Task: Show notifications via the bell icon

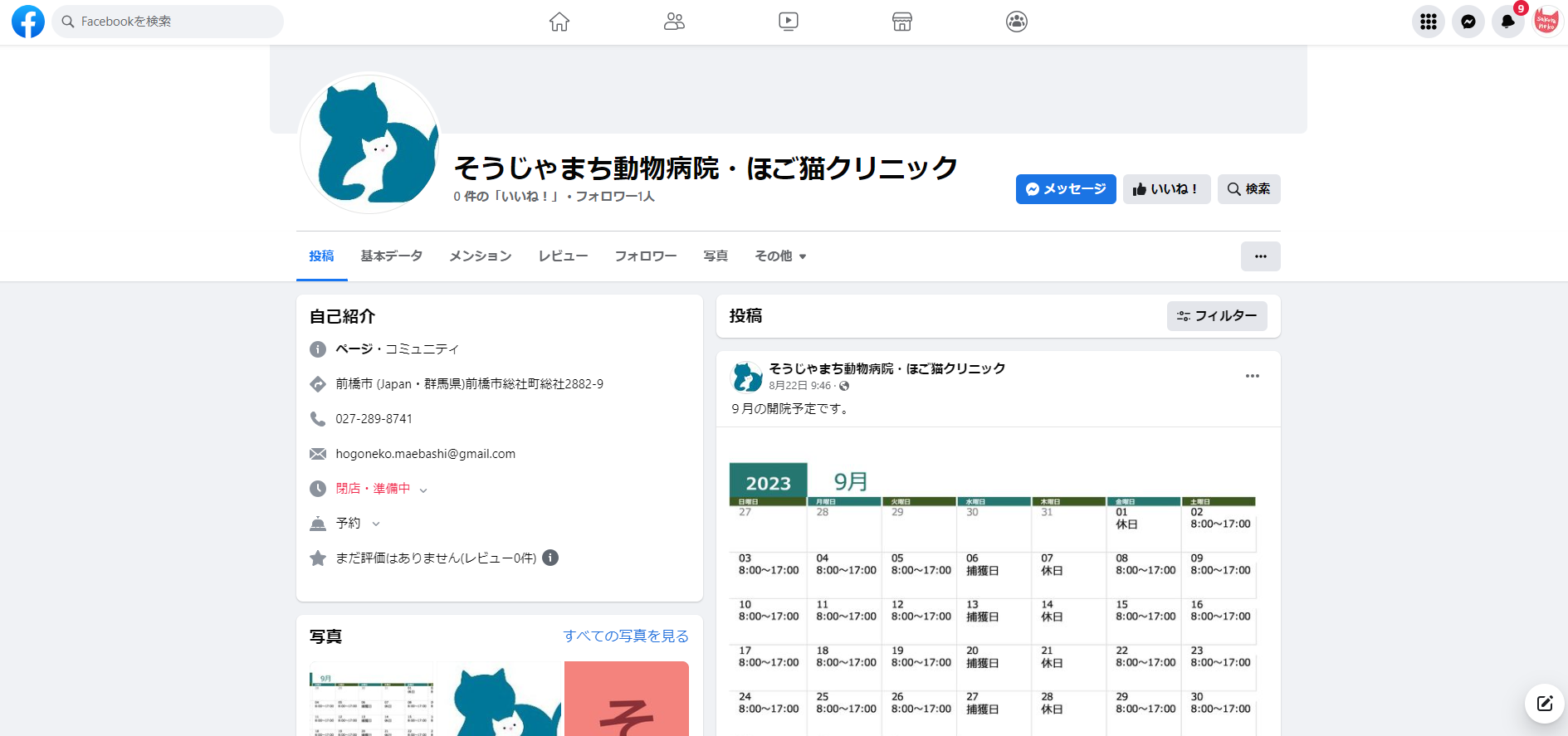Action: (1507, 22)
